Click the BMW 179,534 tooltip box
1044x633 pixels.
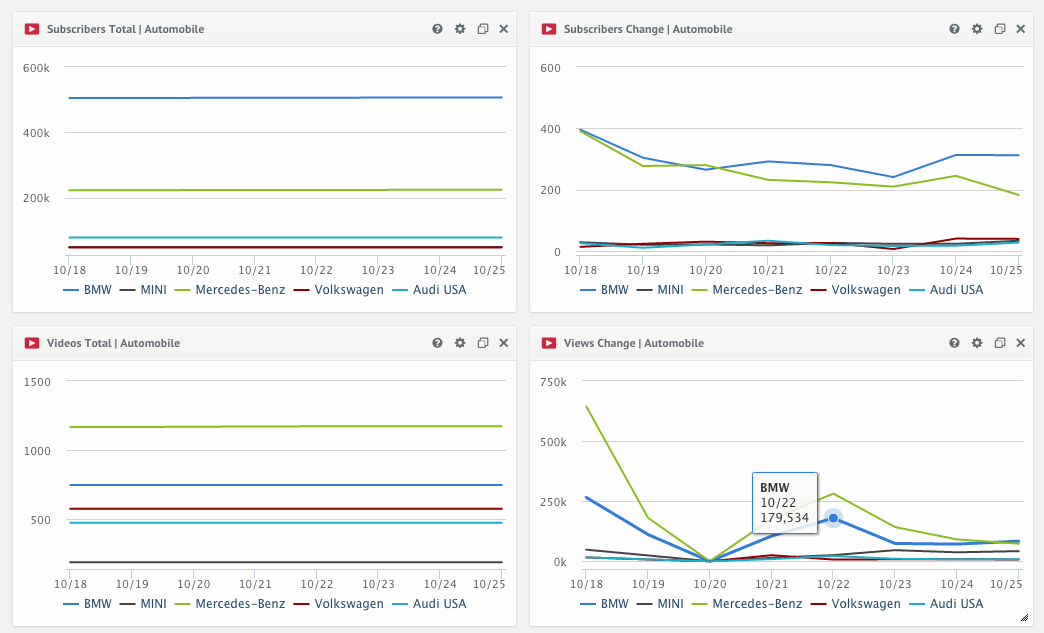coord(785,503)
